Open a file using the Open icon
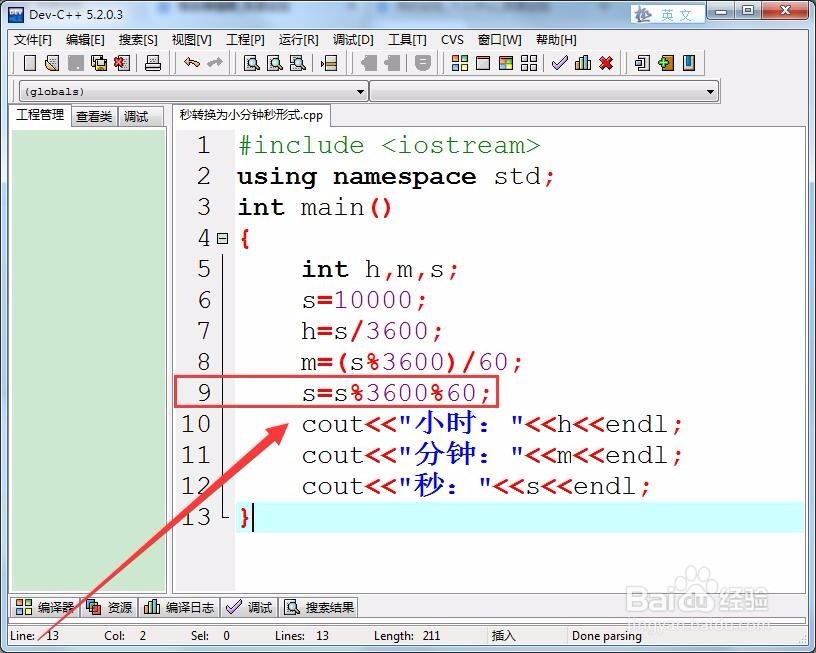 point(52,62)
